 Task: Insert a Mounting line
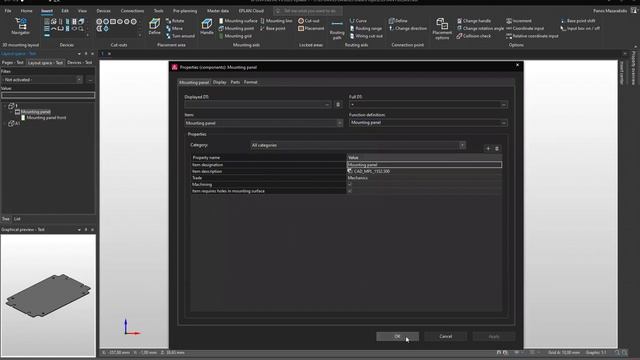tap(276, 20)
